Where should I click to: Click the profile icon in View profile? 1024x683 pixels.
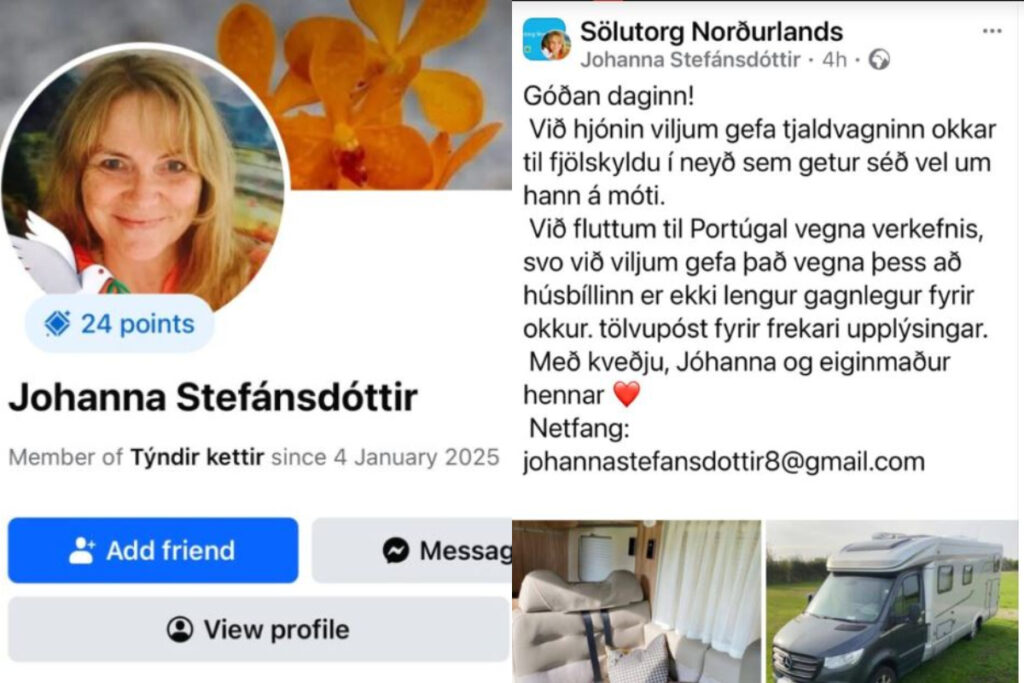[180, 629]
